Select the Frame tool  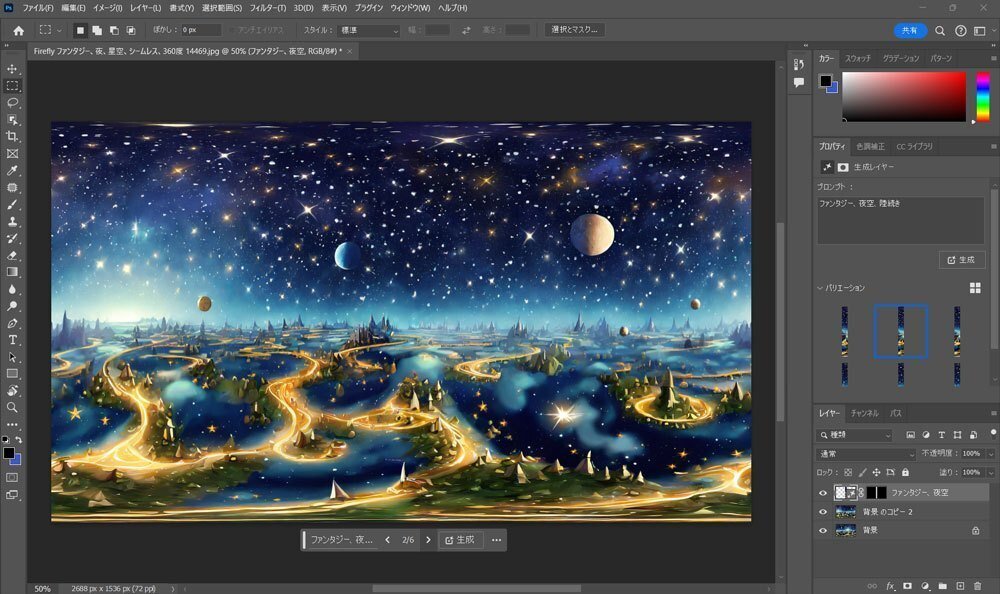pyautogui.click(x=12, y=154)
